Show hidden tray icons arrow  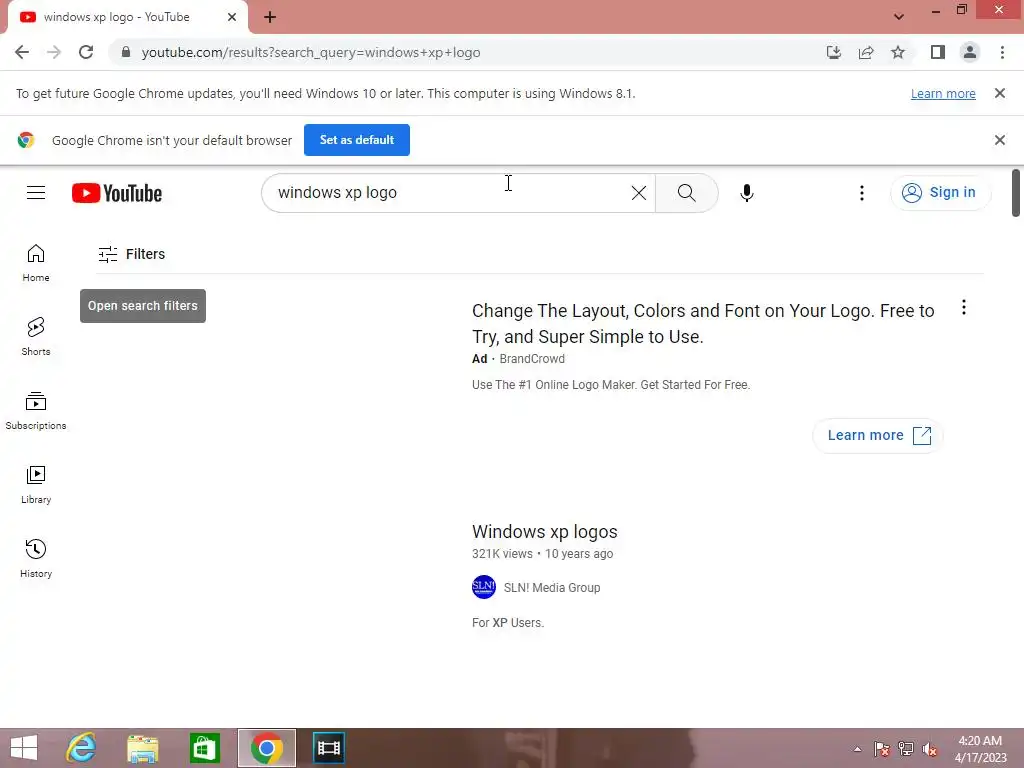point(857,749)
